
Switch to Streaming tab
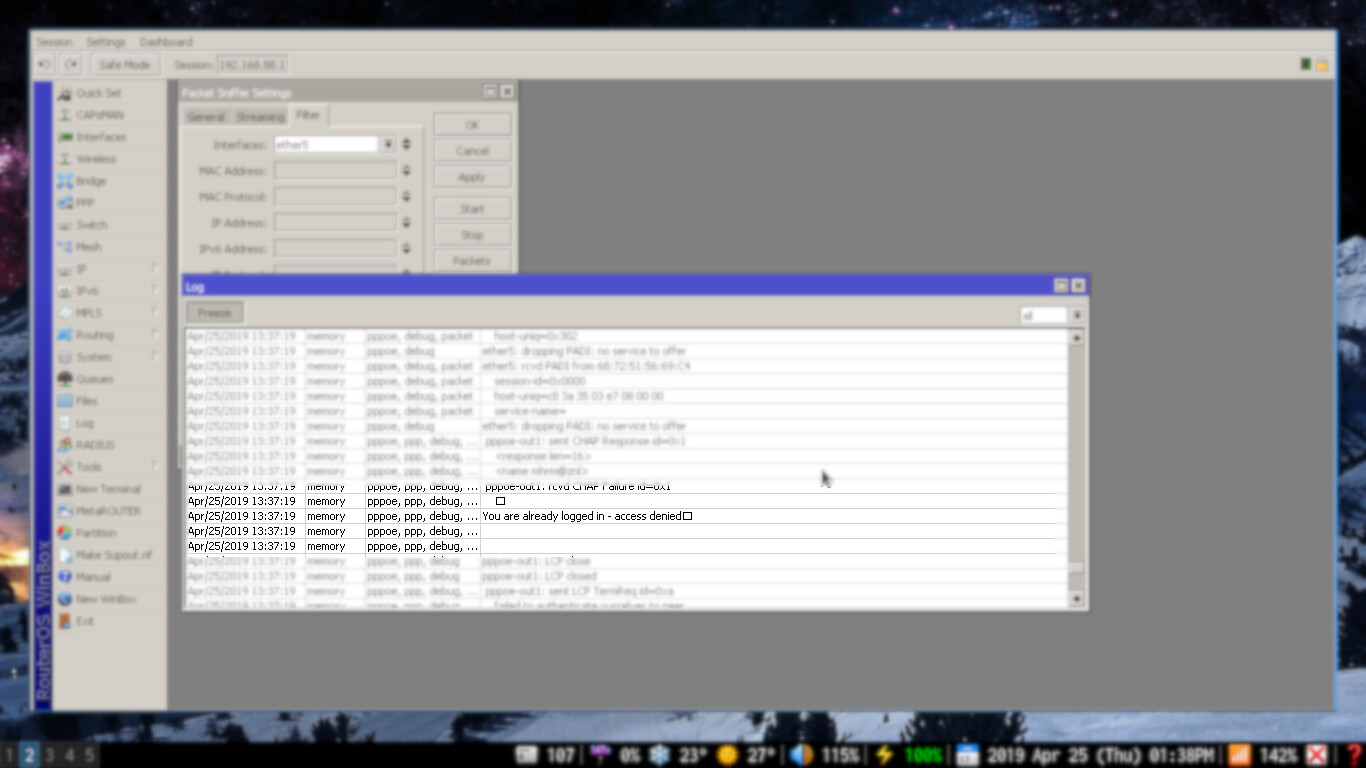click(260, 117)
